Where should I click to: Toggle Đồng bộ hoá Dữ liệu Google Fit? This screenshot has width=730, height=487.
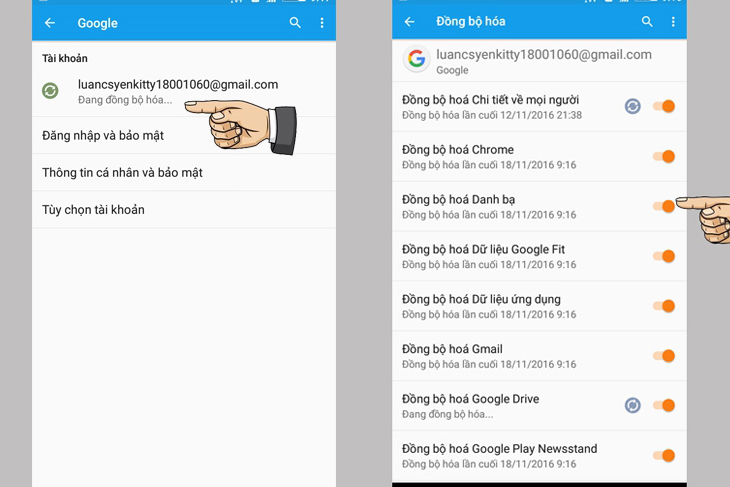tap(664, 256)
